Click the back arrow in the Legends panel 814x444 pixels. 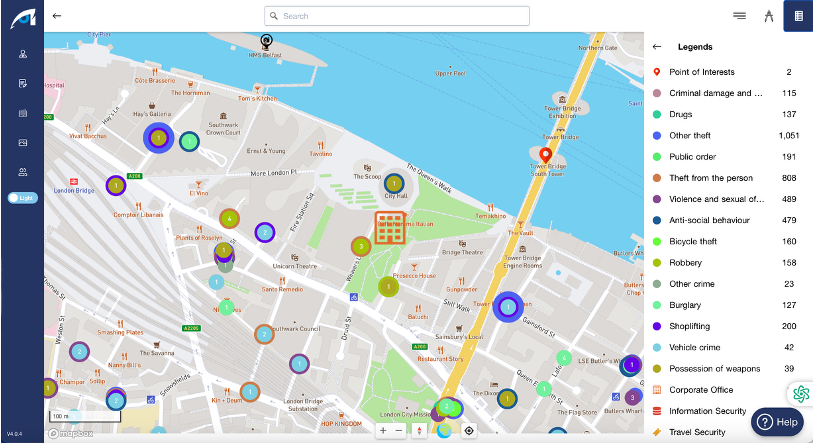click(x=657, y=47)
